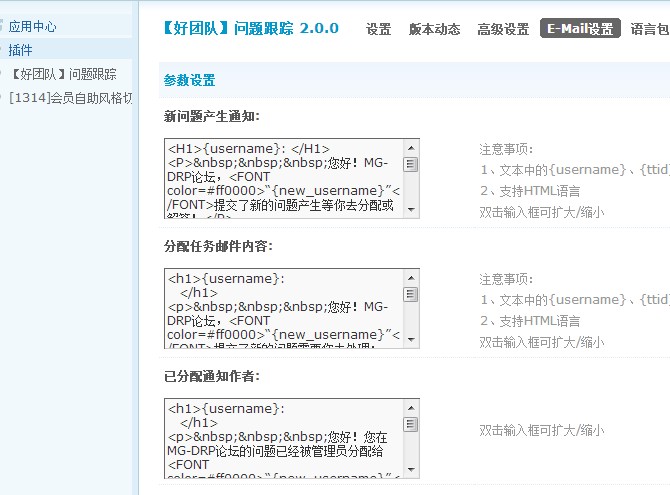Screen dimensions: 670x495
Task: Click scroll-up arrow of 已分配通知作者 box
Action: click(x=411, y=408)
